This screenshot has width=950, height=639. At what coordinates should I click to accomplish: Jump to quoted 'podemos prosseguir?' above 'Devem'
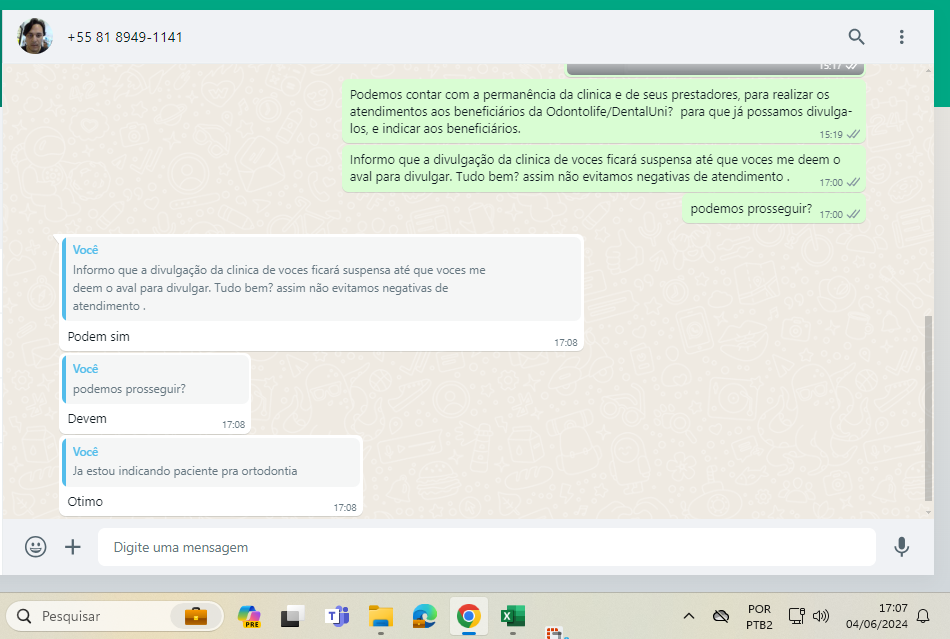[x=156, y=379]
